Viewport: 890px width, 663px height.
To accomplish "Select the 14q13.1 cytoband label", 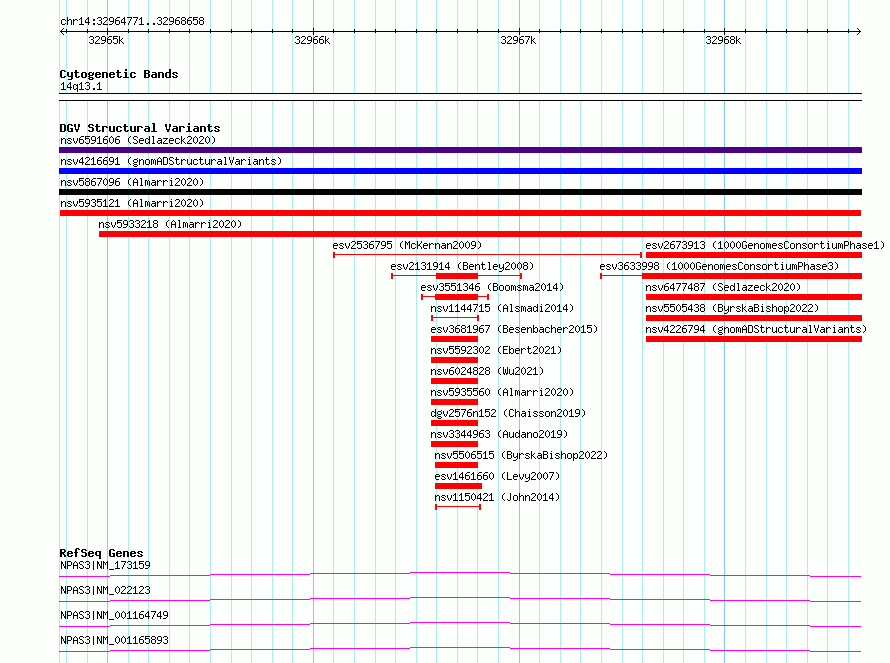I will pos(81,86).
